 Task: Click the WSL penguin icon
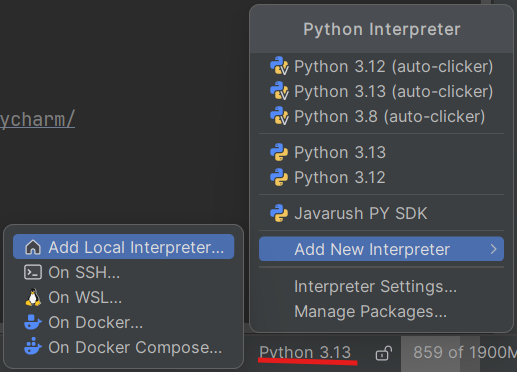click(33, 297)
